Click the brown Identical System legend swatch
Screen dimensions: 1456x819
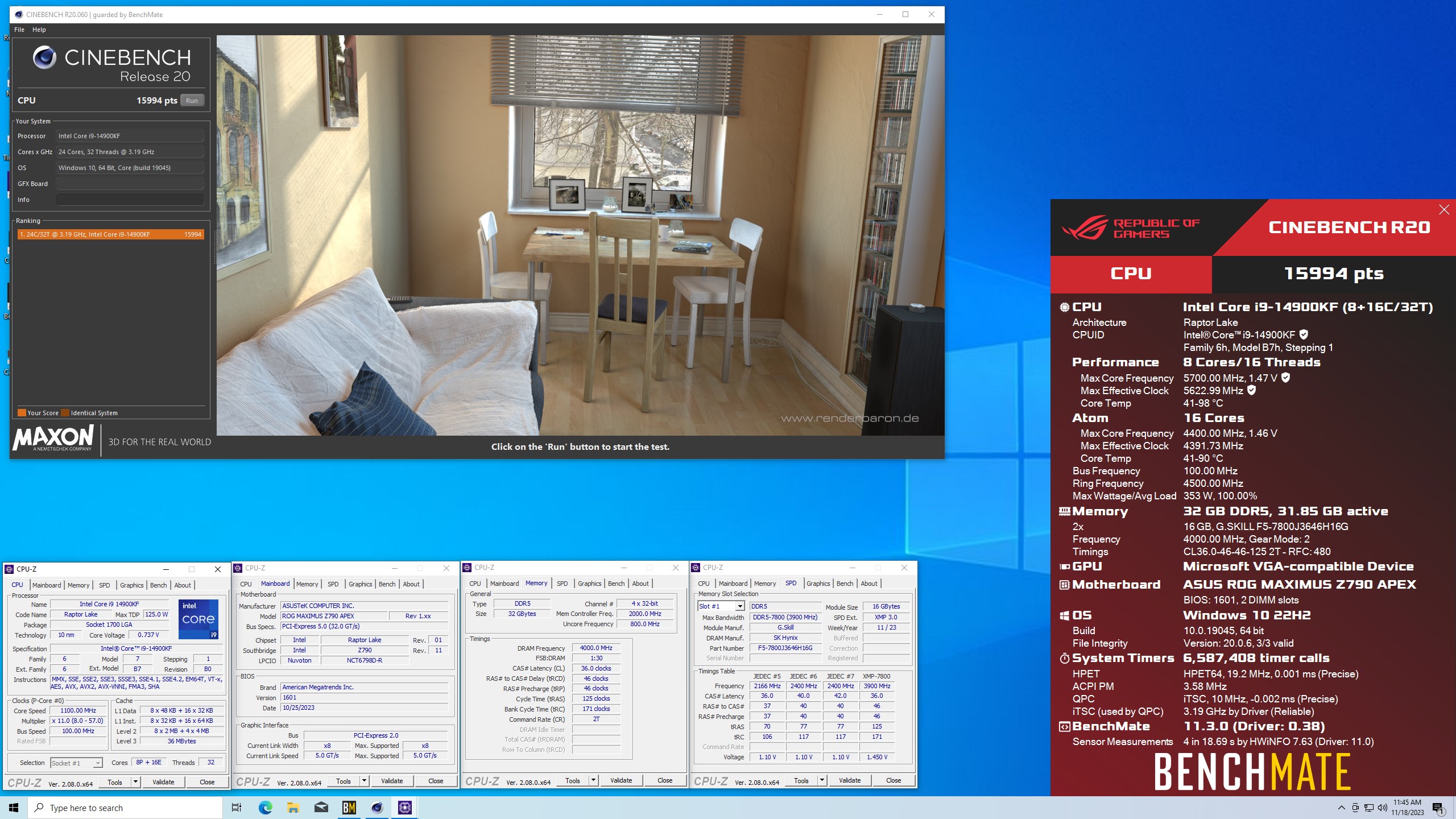click(65, 413)
